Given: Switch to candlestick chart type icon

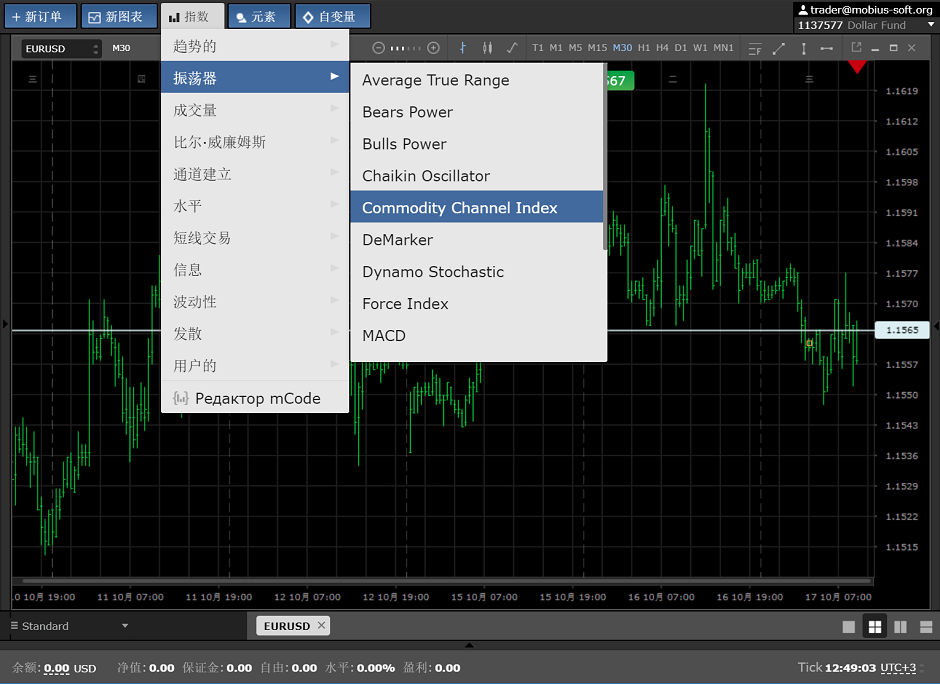Looking at the screenshot, I should click(487, 48).
